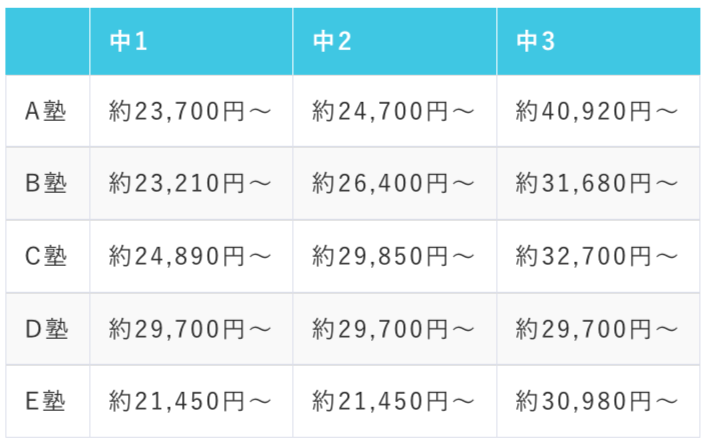This screenshot has height=445, width=708.
Task: Click E塾 中3 price 約30,980円
Action: pos(597,401)
